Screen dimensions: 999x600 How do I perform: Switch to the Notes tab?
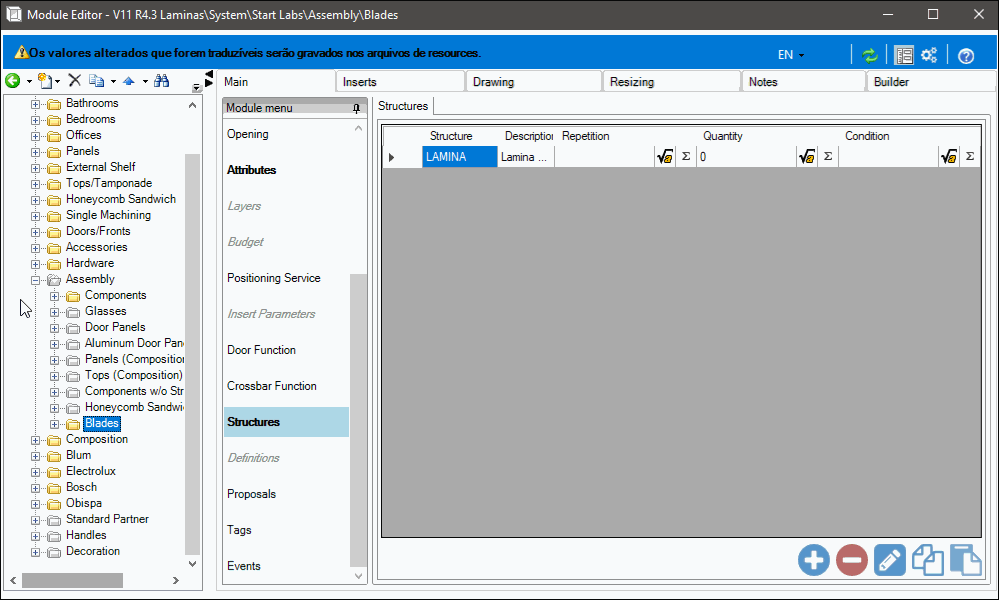click(x=804, y=82)
